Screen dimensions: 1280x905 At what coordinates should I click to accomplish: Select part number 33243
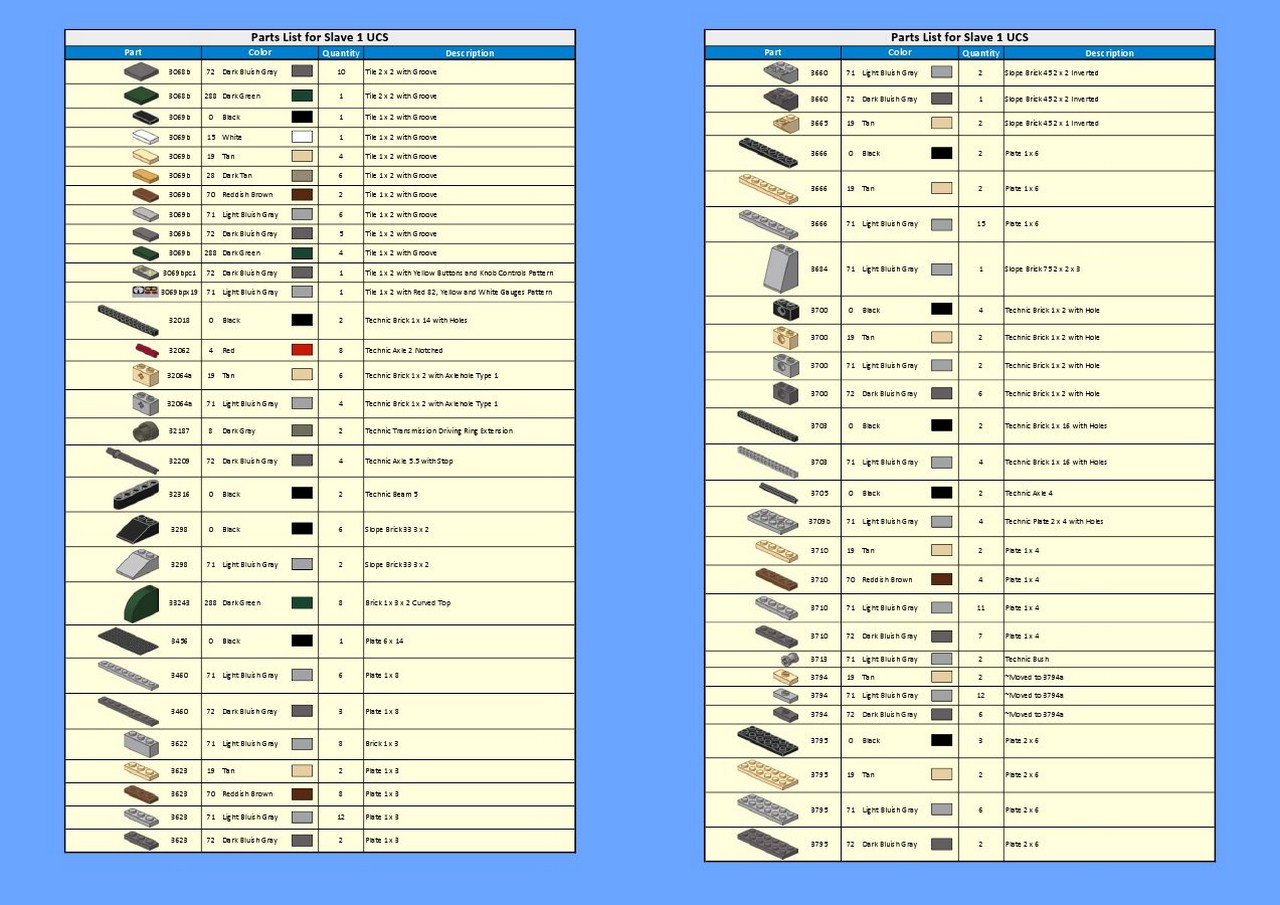click(179, 603)
